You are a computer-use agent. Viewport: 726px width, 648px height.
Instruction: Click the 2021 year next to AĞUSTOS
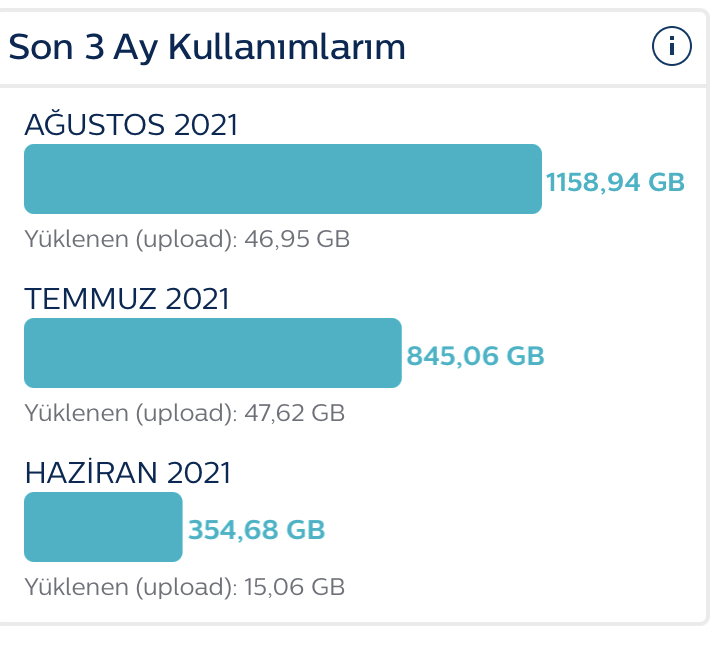[x=206, y=126]
